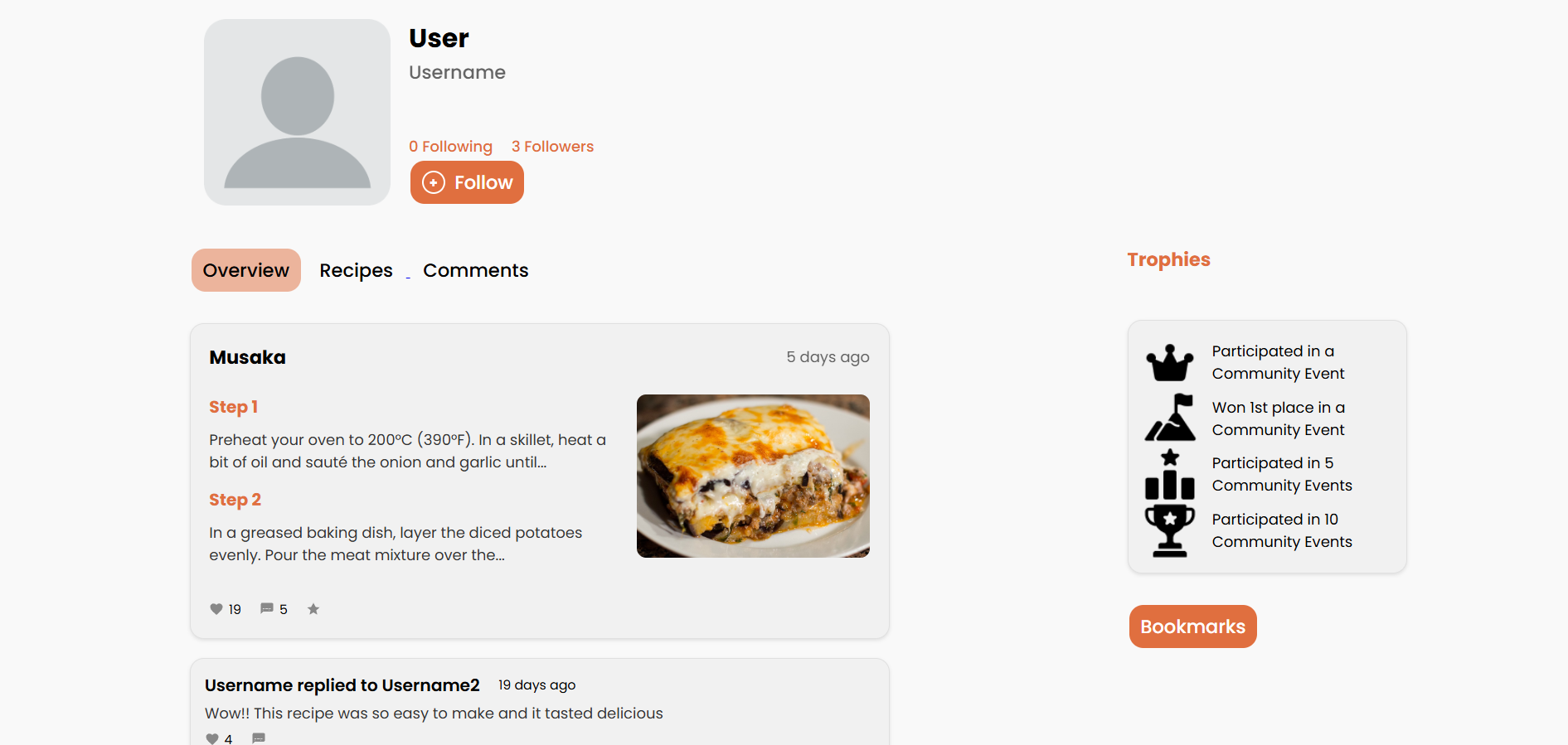The image size is (1568, 745).
Task: Click the Musaka dish photo
Action: tap(753, 476)
